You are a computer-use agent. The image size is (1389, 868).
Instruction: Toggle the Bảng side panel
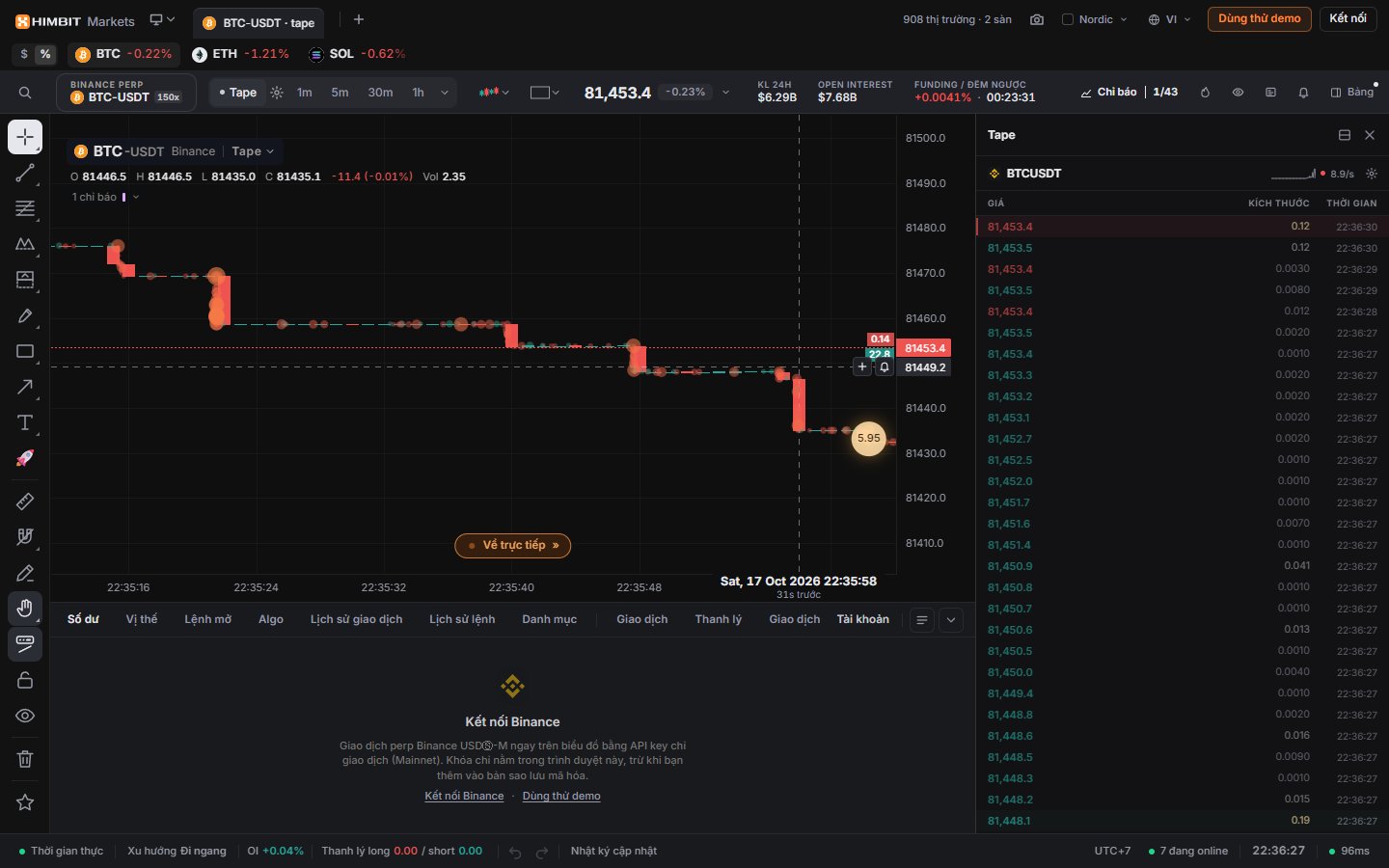tap(1352, 93)
